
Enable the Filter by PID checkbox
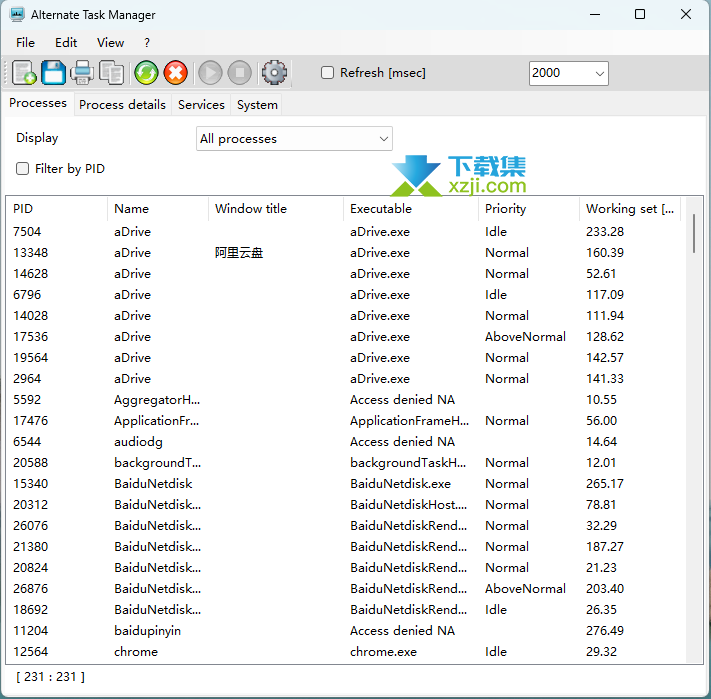point(22,169)
